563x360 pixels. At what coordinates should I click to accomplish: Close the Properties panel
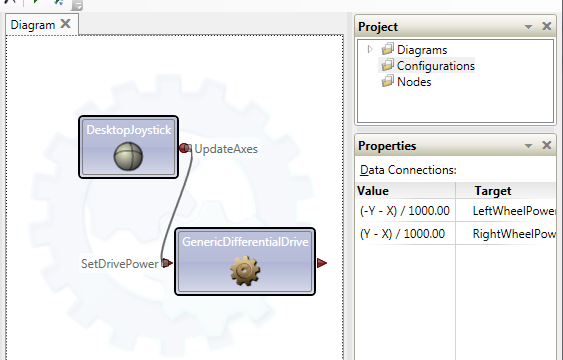(x=546, y=145)
